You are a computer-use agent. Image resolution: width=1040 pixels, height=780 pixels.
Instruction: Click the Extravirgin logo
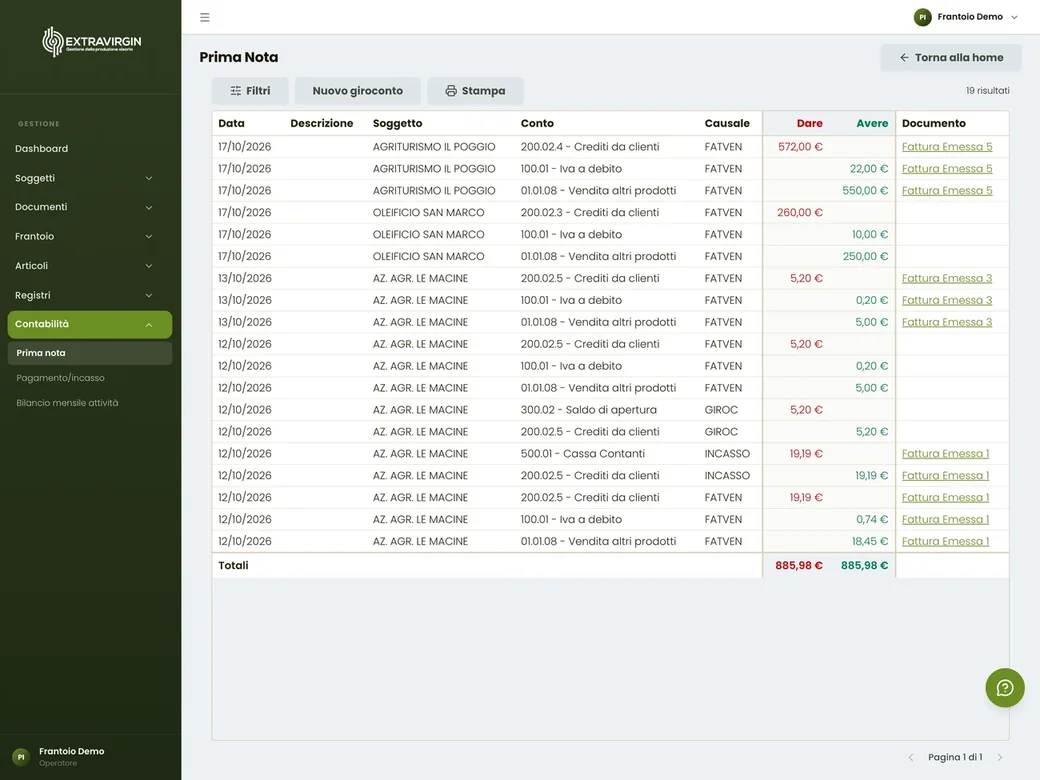[x=92, y=42]
